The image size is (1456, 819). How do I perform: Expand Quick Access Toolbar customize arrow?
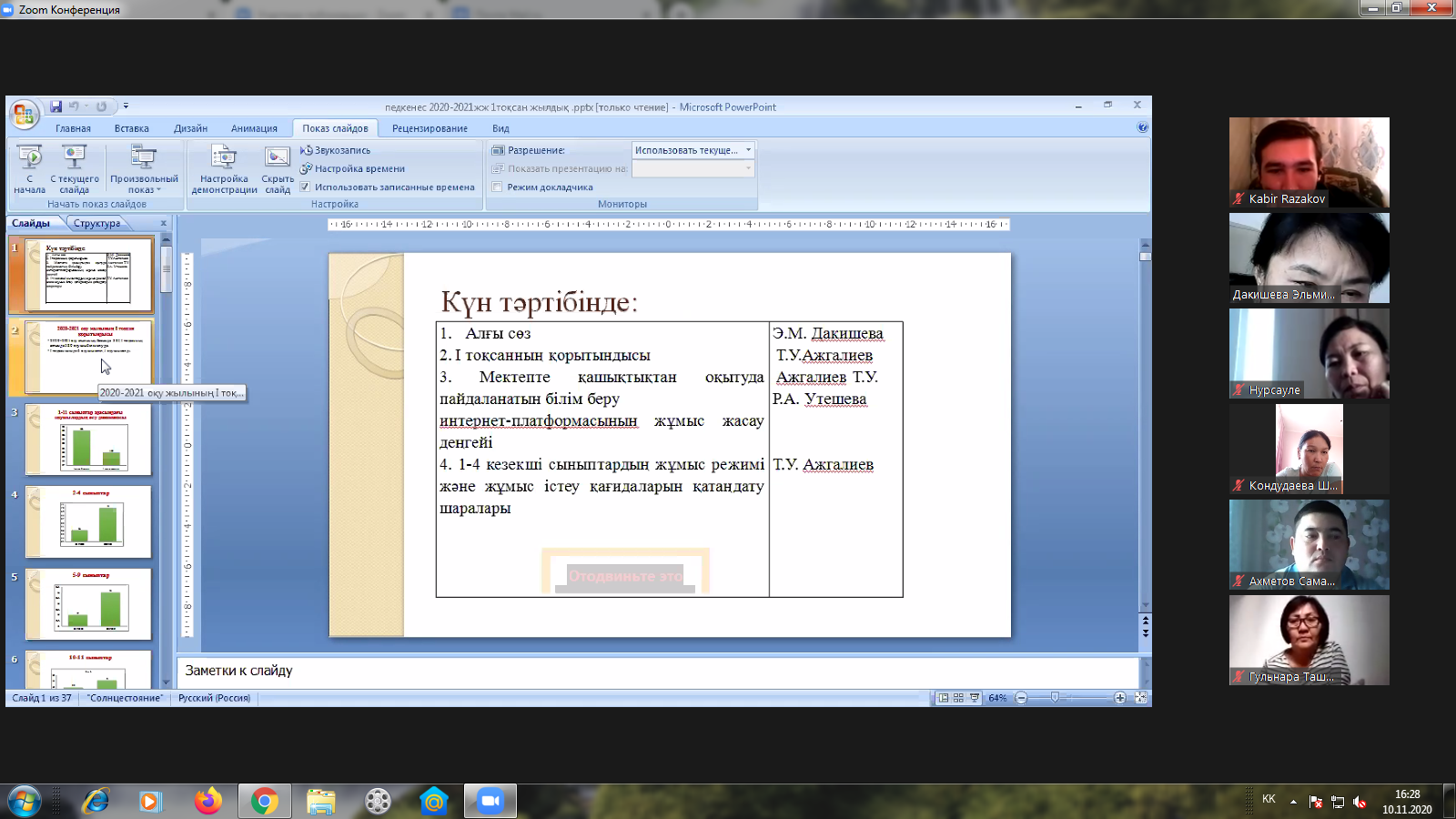tap(126, 106)
